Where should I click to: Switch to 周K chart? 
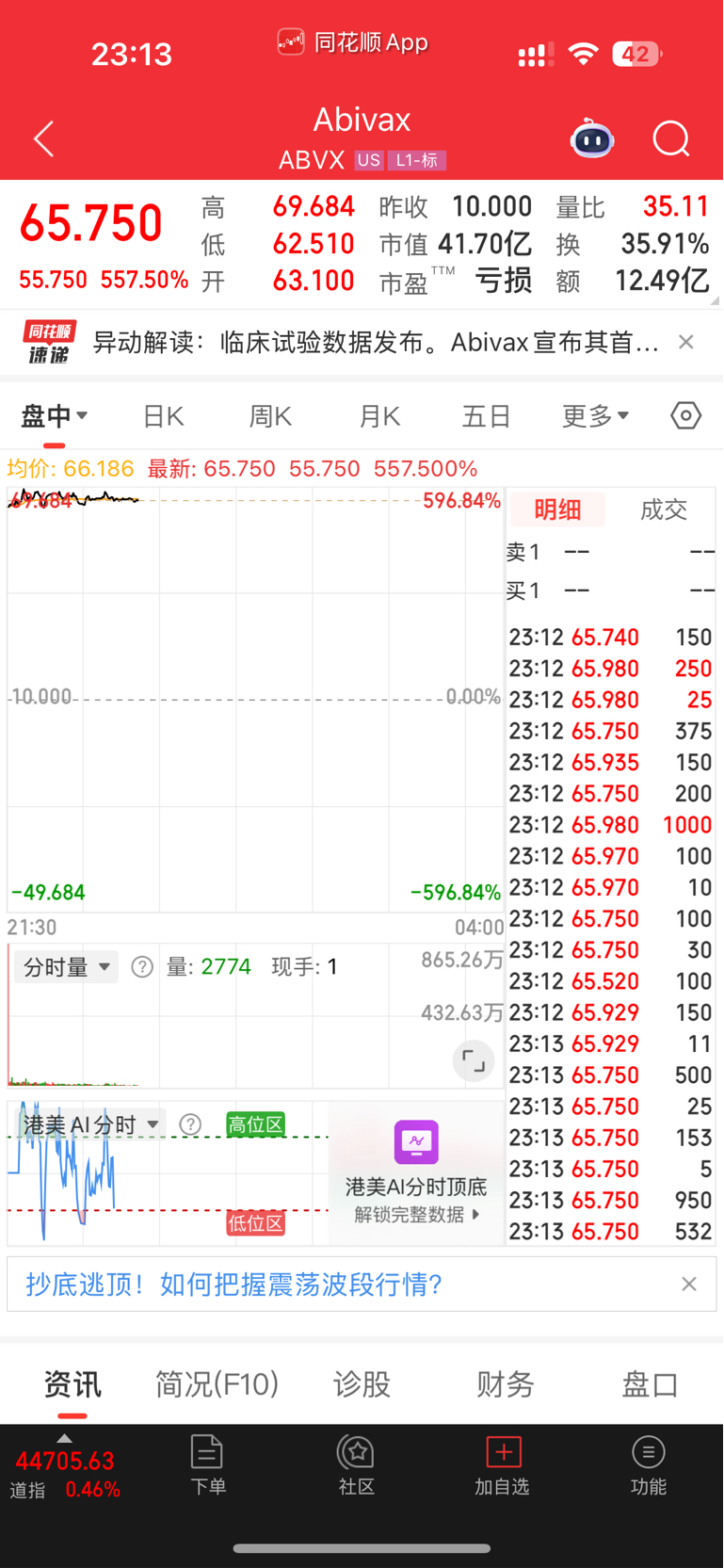click(270, 415)
